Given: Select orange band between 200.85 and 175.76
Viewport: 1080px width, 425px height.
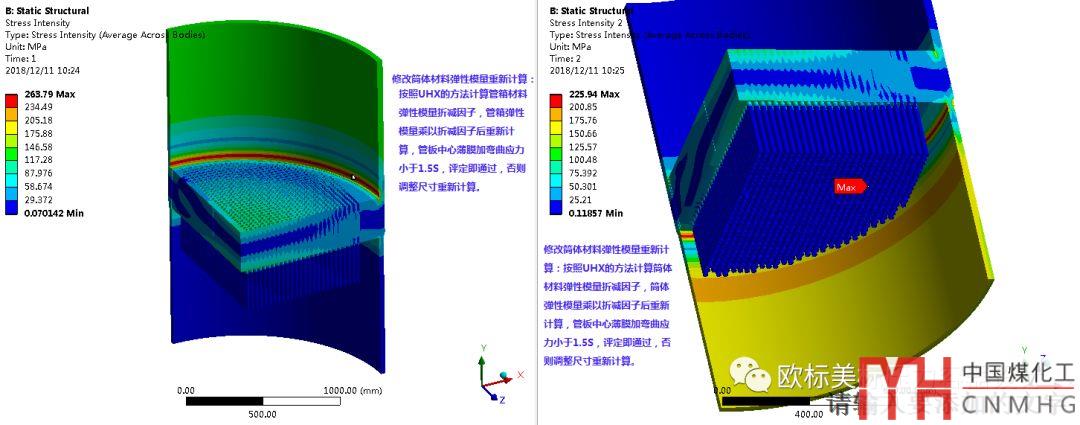Looking at the screenshot, I should pos(556,114).
